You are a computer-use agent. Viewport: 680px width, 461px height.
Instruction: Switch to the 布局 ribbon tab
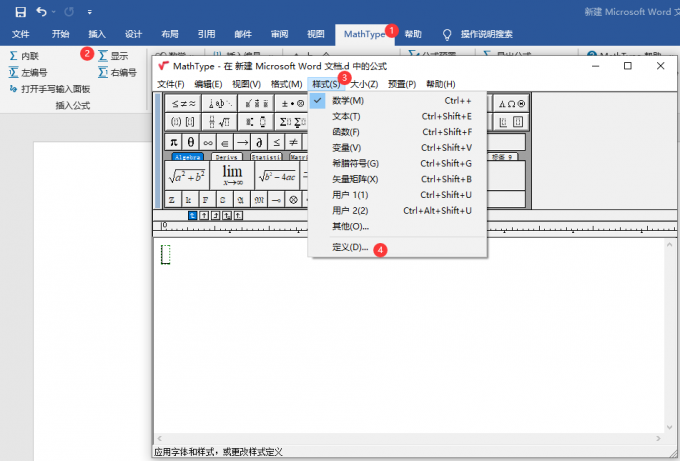tap(170, 34)
